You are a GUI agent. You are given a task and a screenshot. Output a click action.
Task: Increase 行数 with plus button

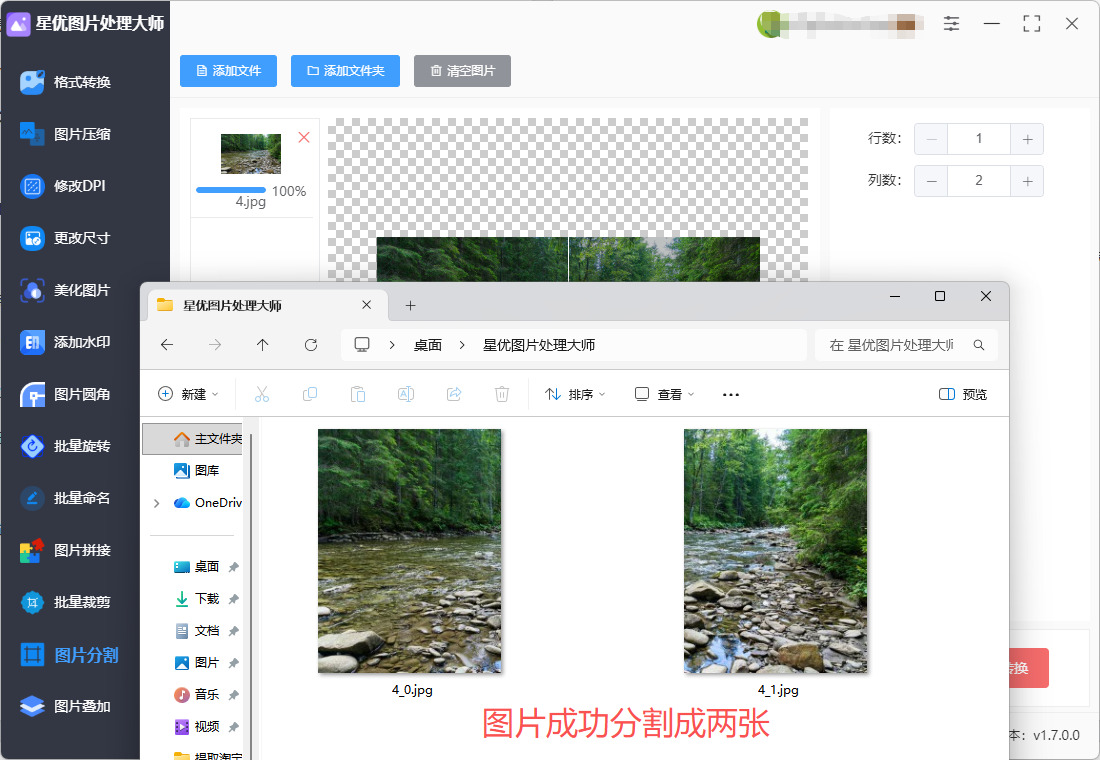1027,139
